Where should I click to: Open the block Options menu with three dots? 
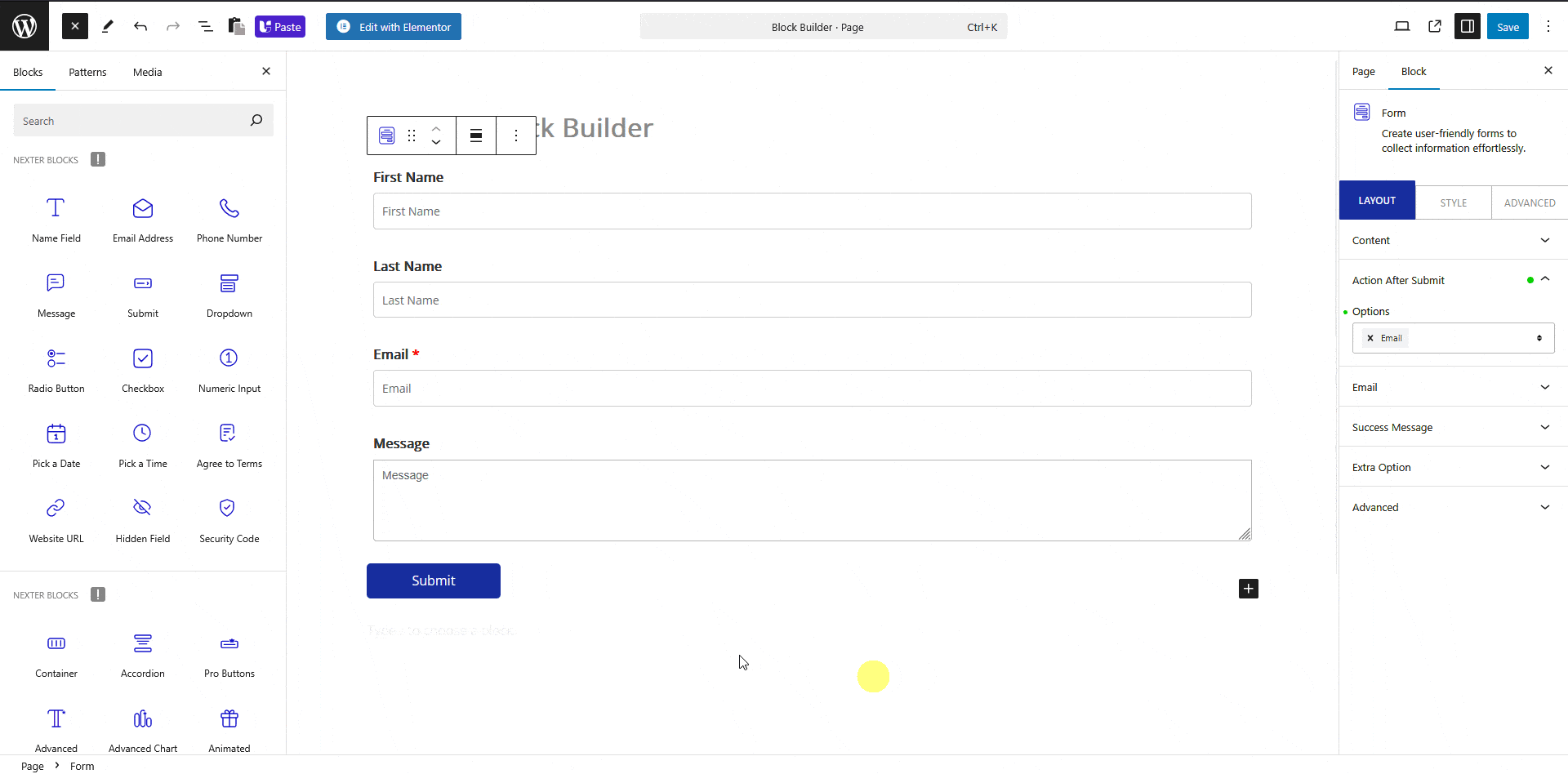516,136
